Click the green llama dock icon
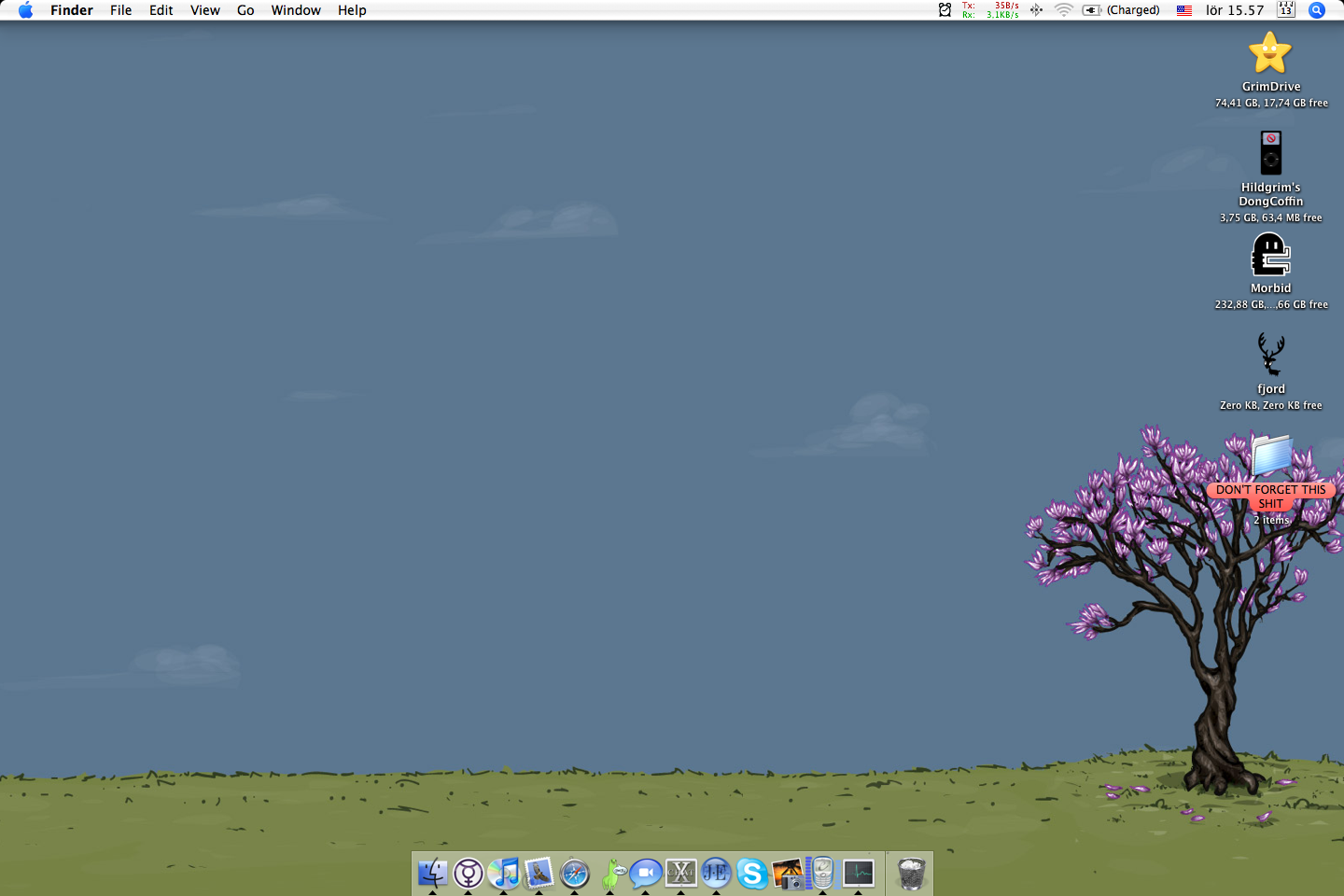Image resolution: width=1344 pixels, height=896 pixels. (x=611, y=874)
